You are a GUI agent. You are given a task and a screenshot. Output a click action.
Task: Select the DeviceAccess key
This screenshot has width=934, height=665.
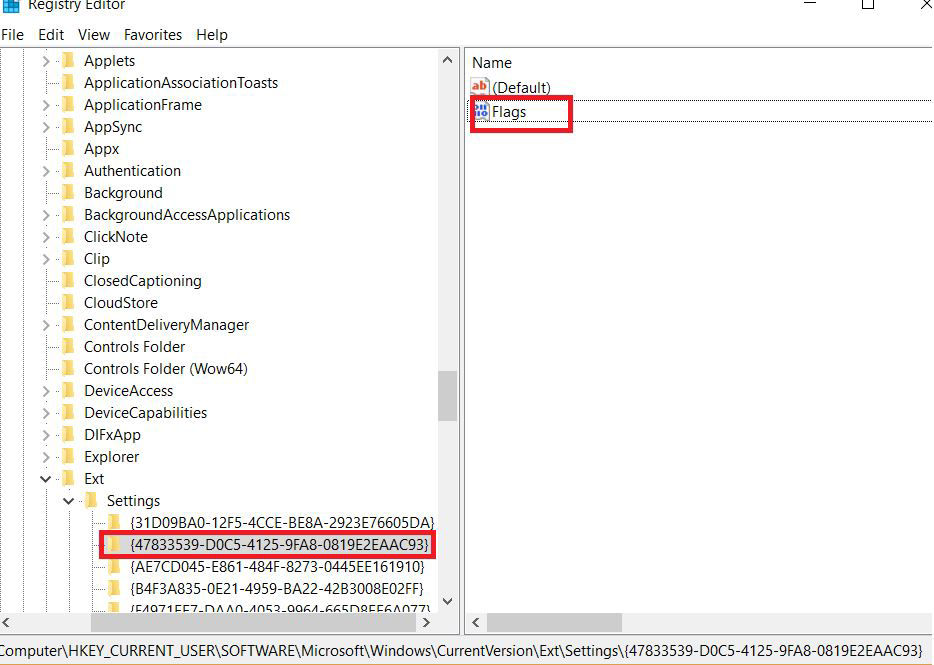(129, 391)
